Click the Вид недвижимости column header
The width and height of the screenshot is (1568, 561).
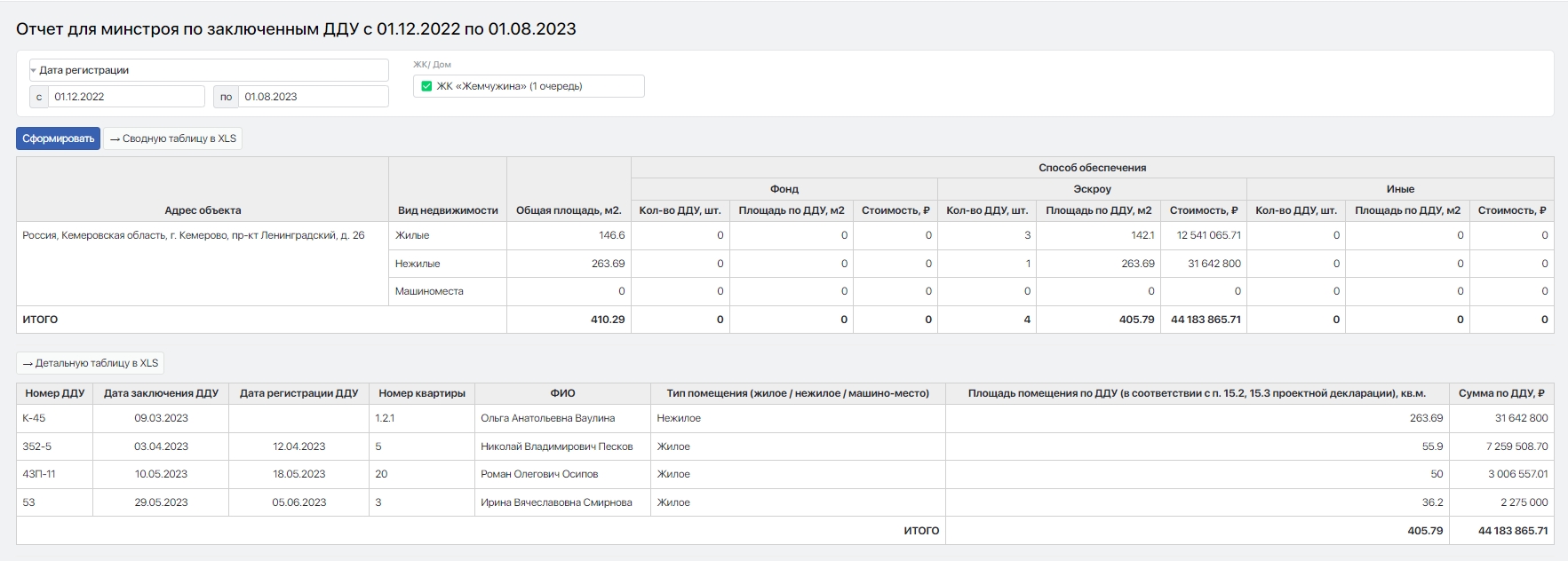coord(448,210)
